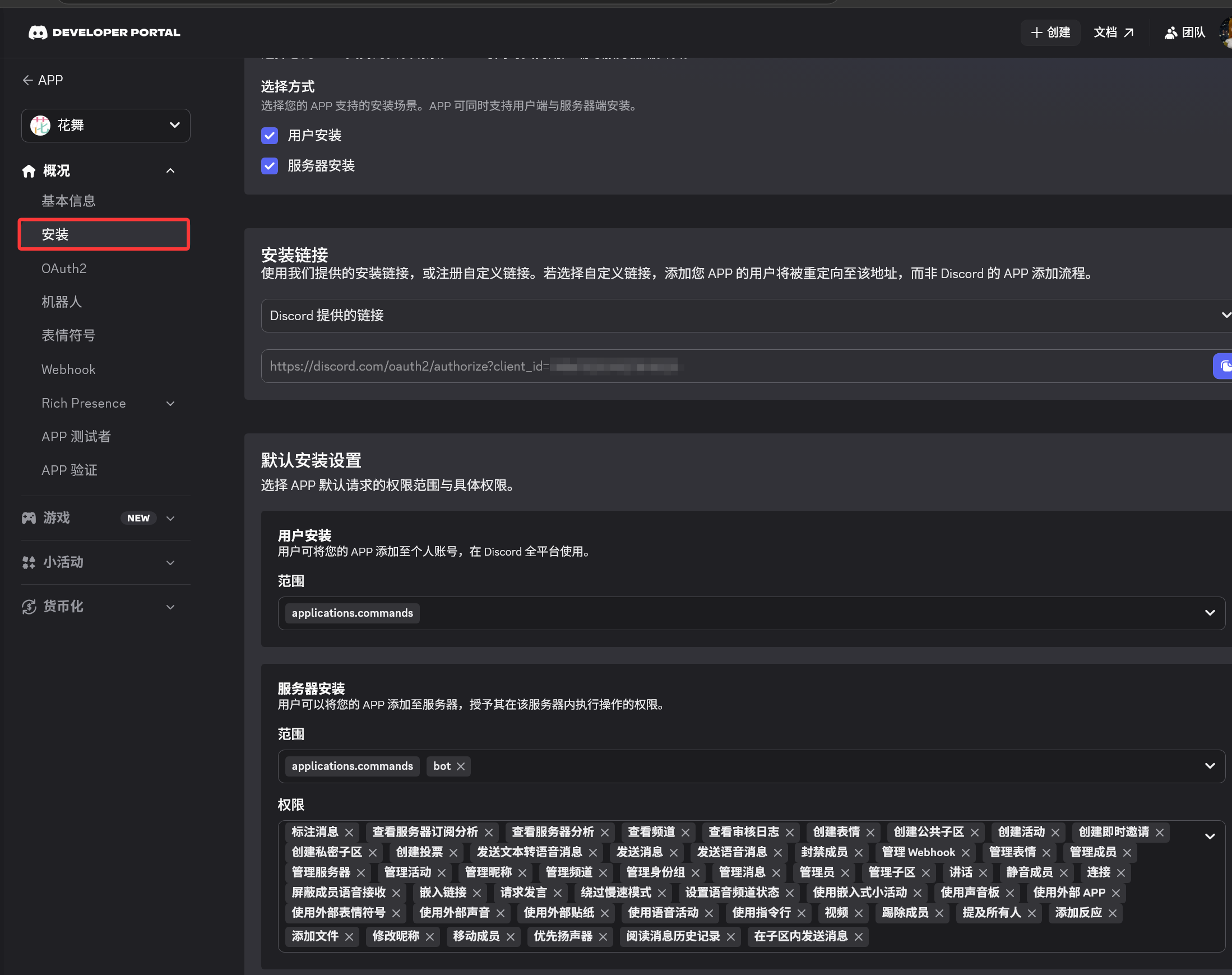Remove the 创建表情 permission tag
This screenshot has height=975, width=1232.
tap(870, 832)
